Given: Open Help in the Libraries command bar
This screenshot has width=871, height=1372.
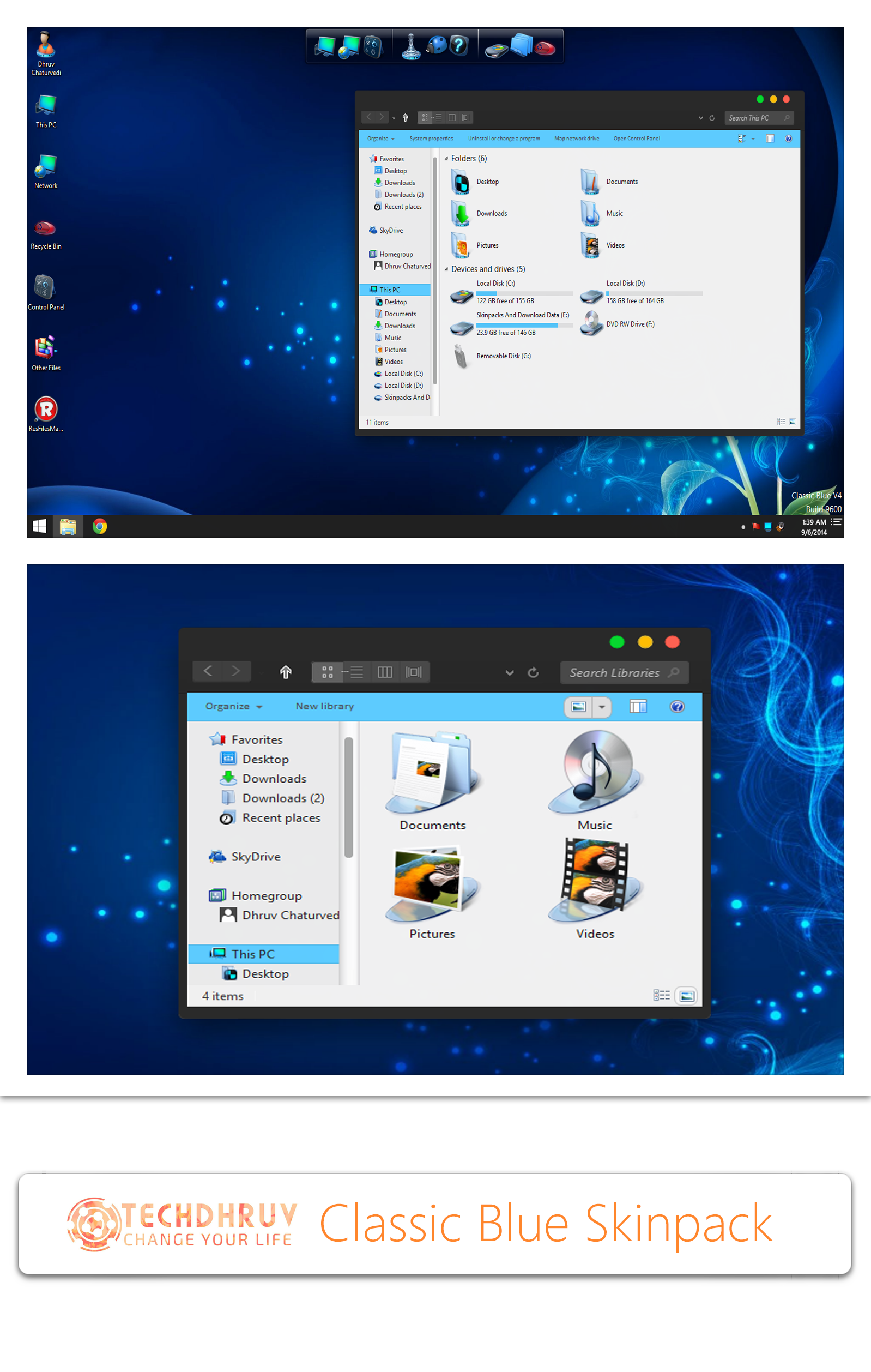Looking at the screenshot, I should (x=678, y=707).
